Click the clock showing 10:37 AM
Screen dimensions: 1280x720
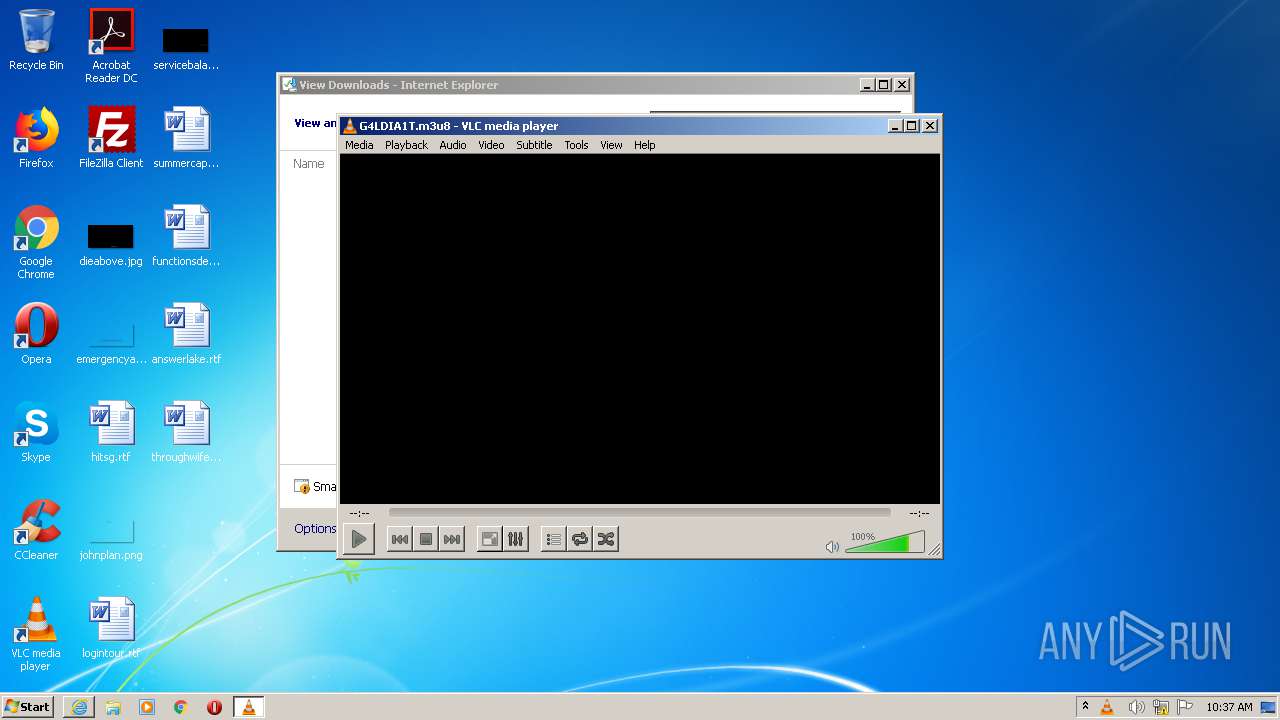coord(1229,707)
